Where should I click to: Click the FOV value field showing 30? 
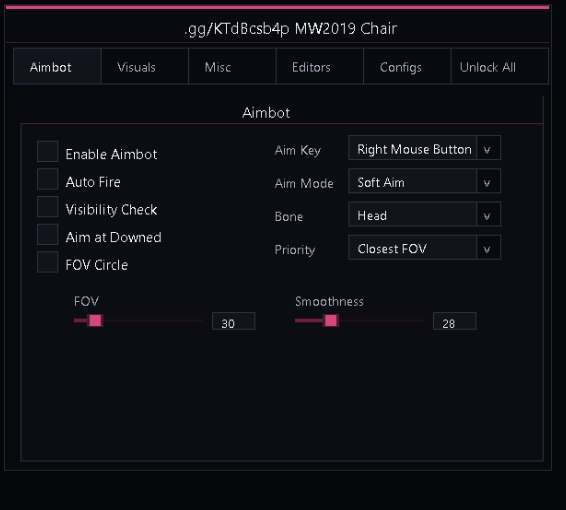coord(234,321)
